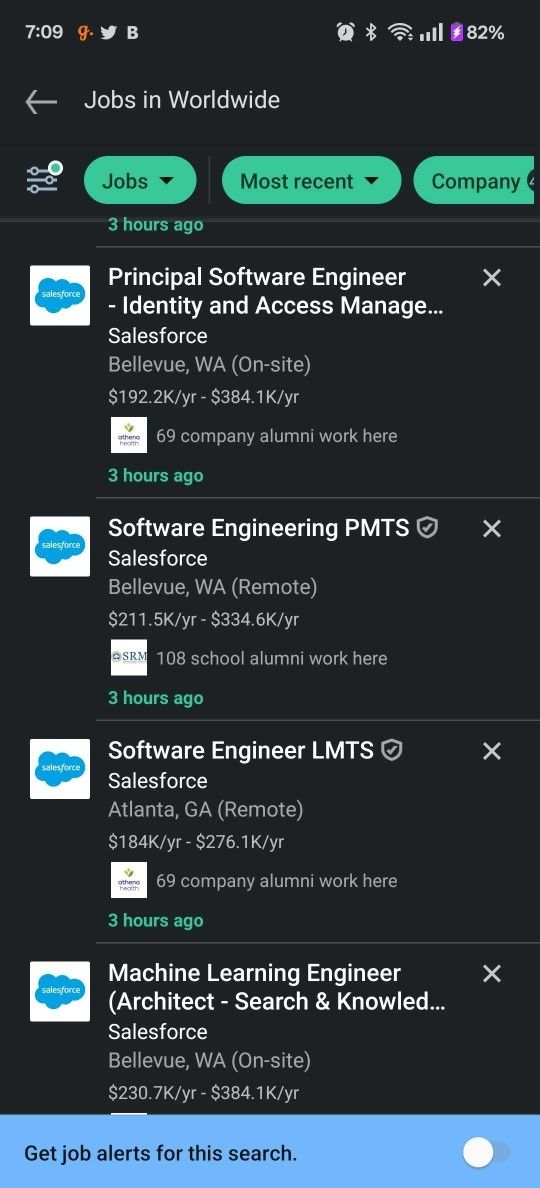
Task: Open Machine Learning Engineer Architect job
Action: (x=276, y=987)
